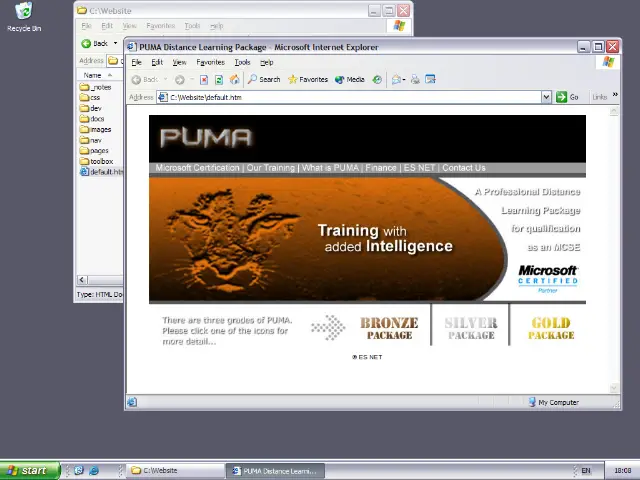The width and height of the screenshot is (640, 480).
Task: Open the File menu in Internet Explorer
Action: click(136, 62)
